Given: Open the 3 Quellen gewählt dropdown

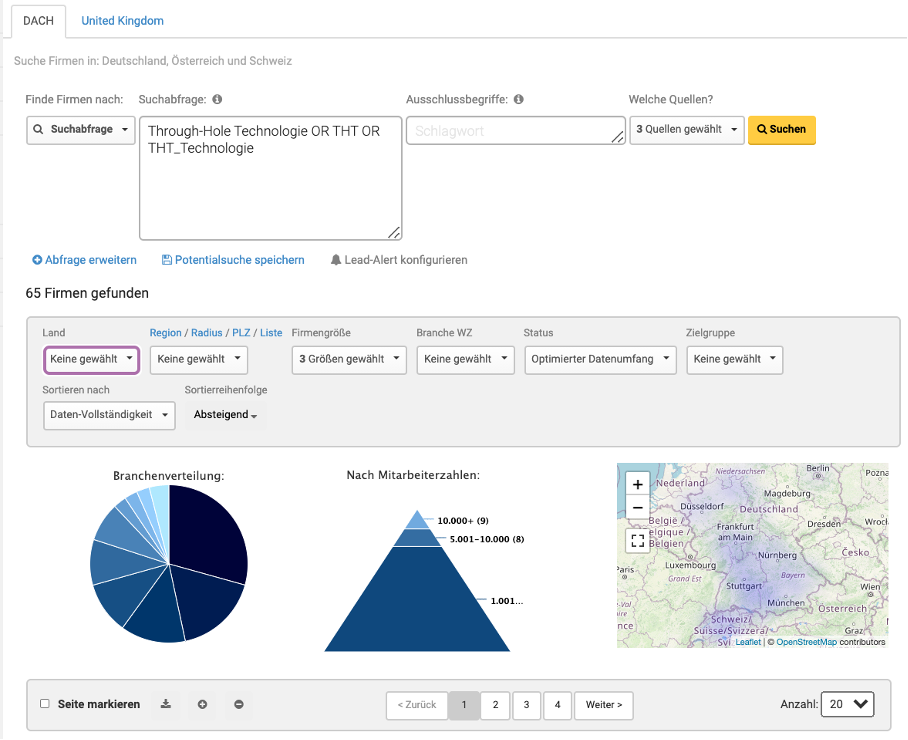Looking at the screenshot, I should 687,130.
